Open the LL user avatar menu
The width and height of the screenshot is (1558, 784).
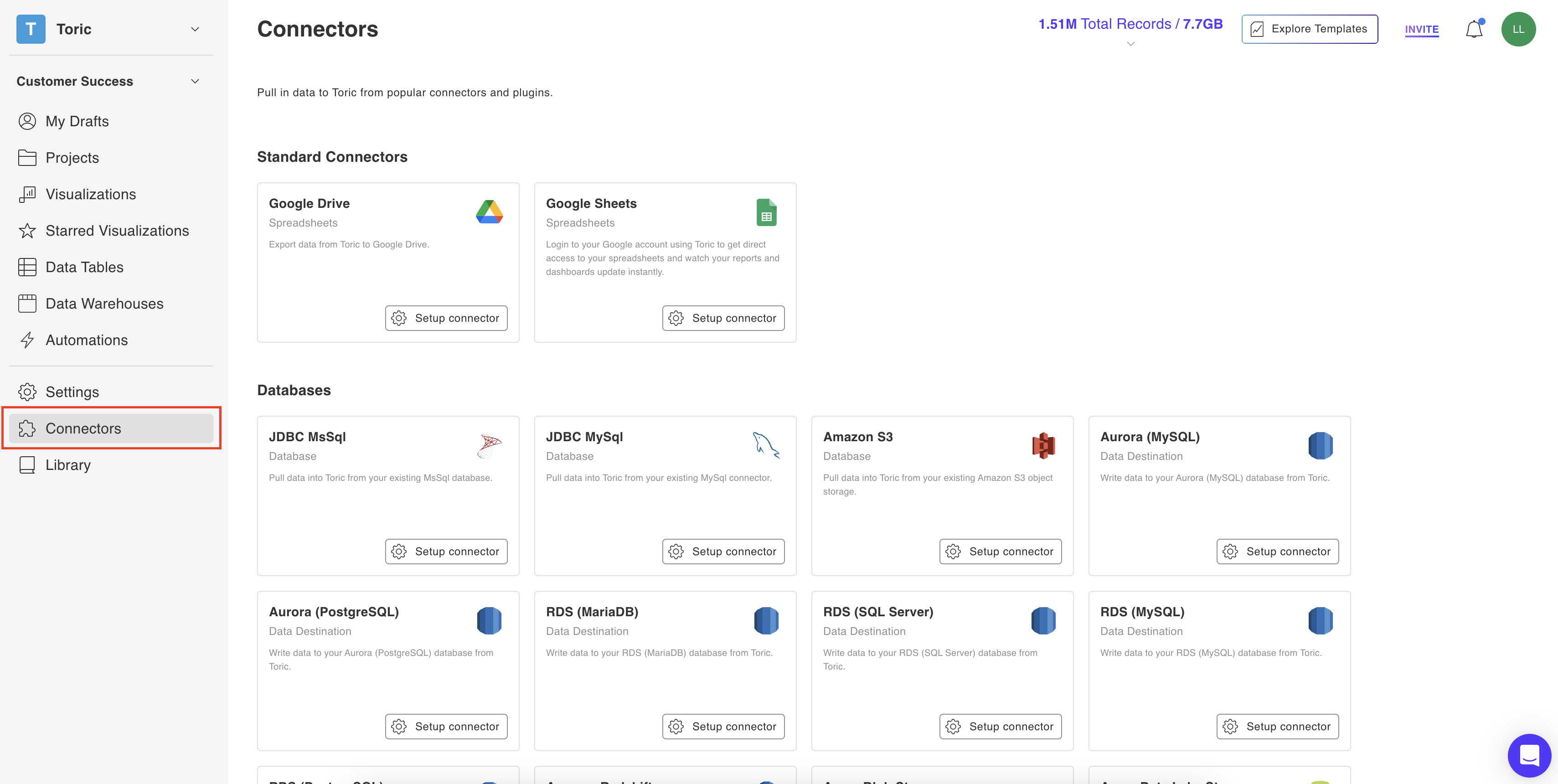point(1518,29)
